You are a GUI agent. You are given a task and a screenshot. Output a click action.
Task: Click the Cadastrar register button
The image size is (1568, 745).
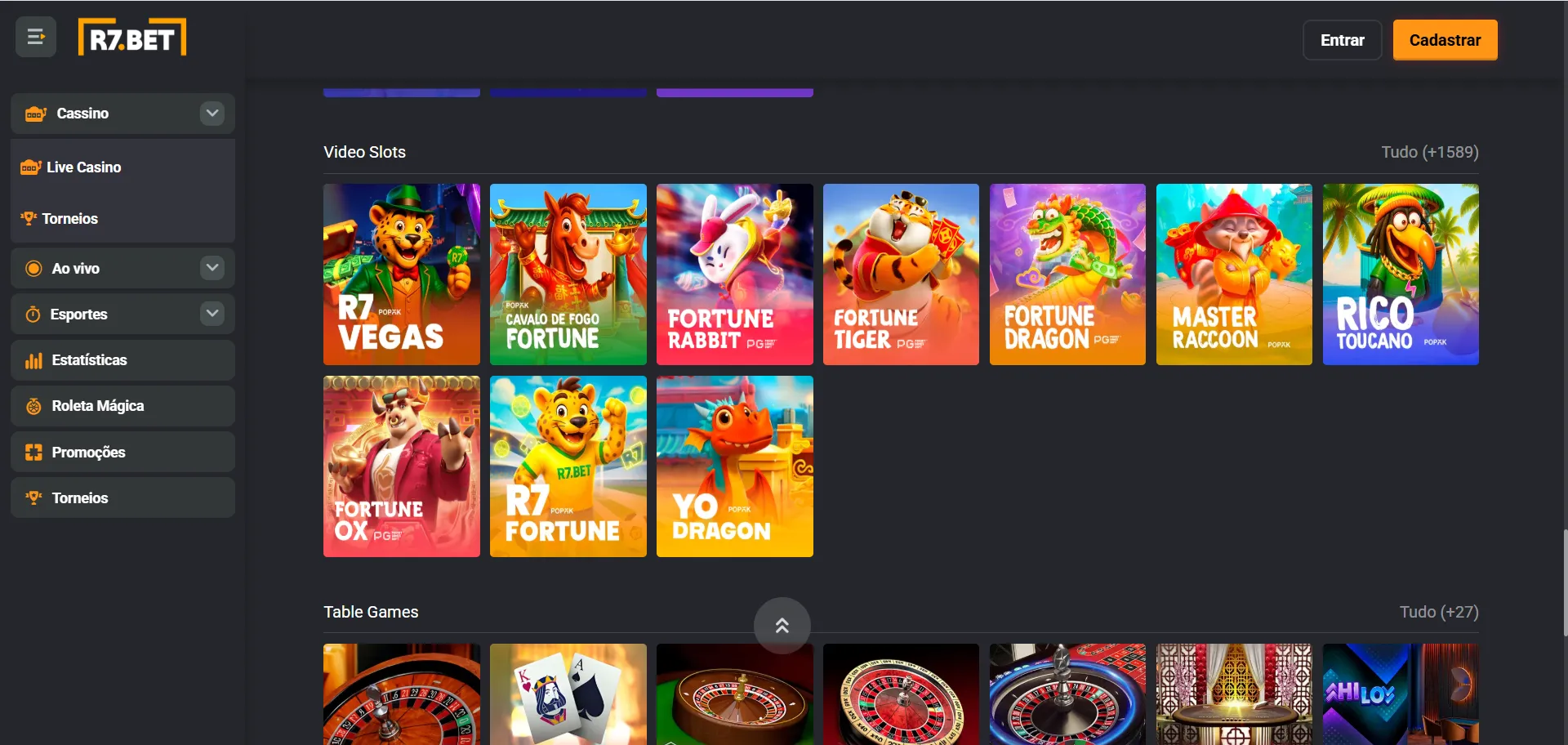1445,40
